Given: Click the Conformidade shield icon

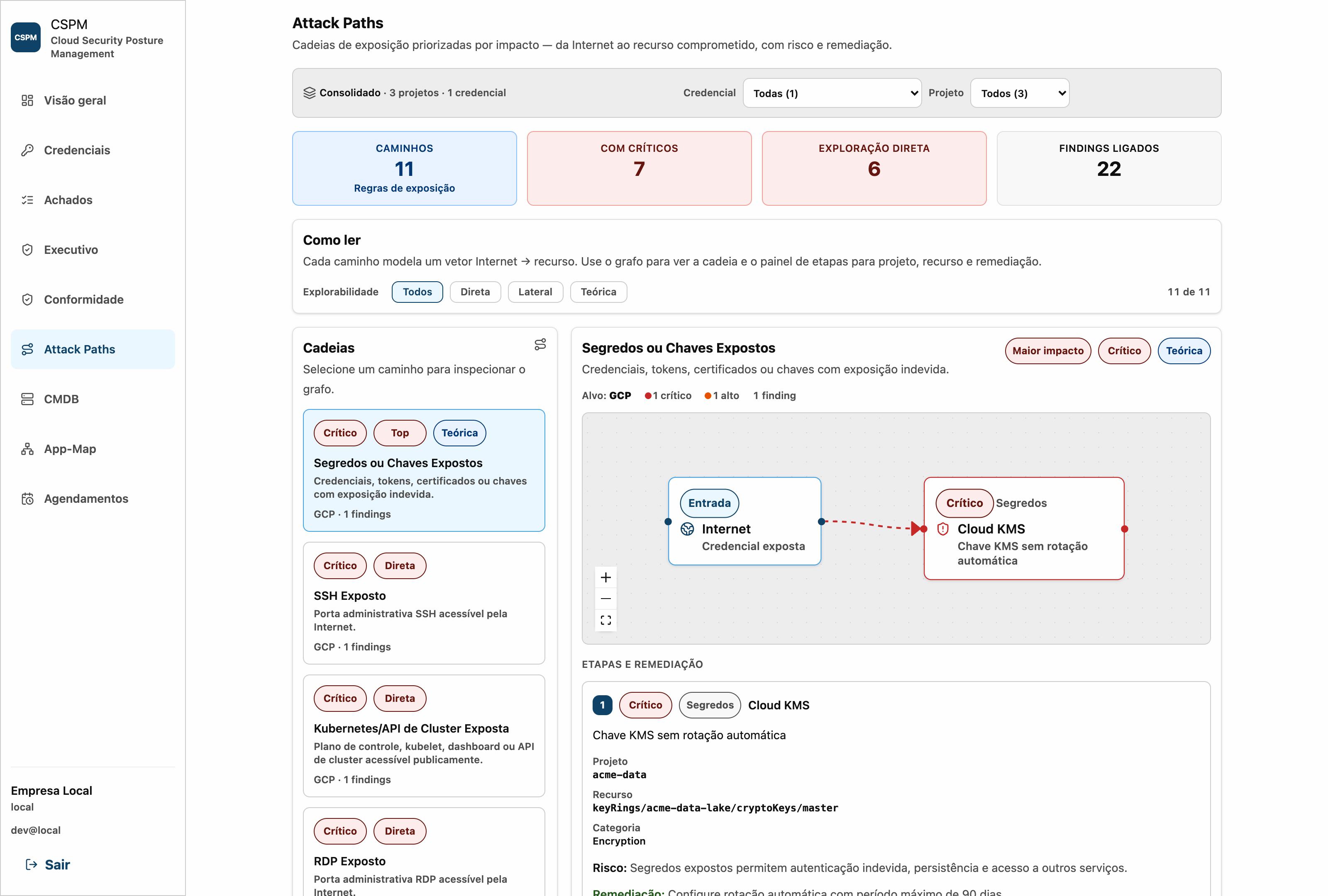Looking at the screenshot, I should 27,299.
